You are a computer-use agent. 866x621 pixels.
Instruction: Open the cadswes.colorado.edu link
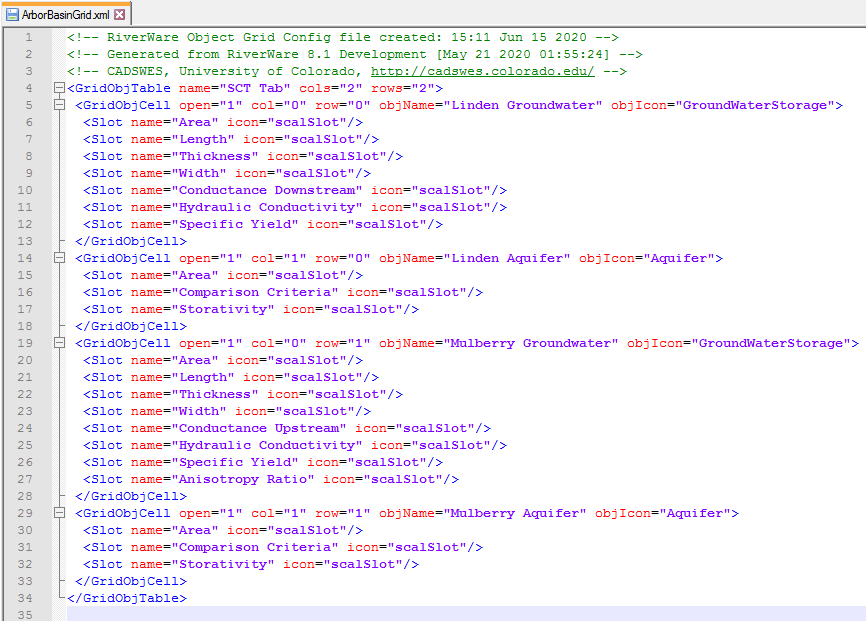pos(482,71)
